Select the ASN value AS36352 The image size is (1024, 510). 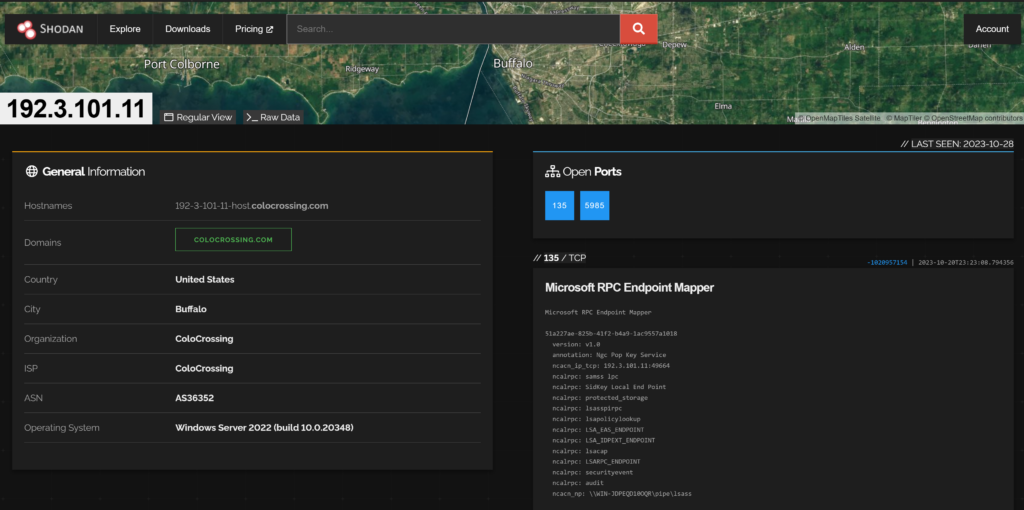pyautogui.click(x=195, y=398)
